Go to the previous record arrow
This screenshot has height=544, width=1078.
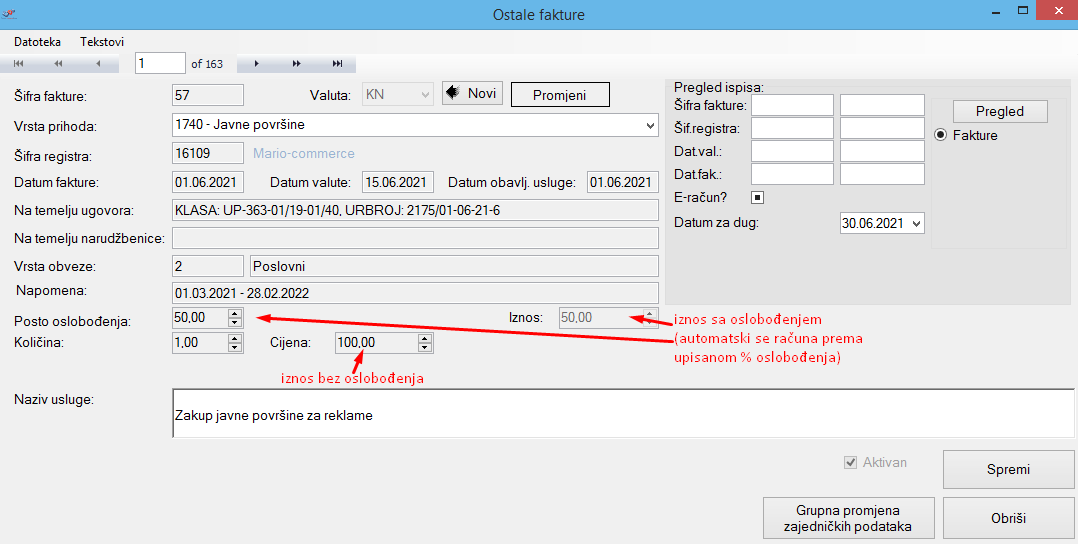(98, 64)
